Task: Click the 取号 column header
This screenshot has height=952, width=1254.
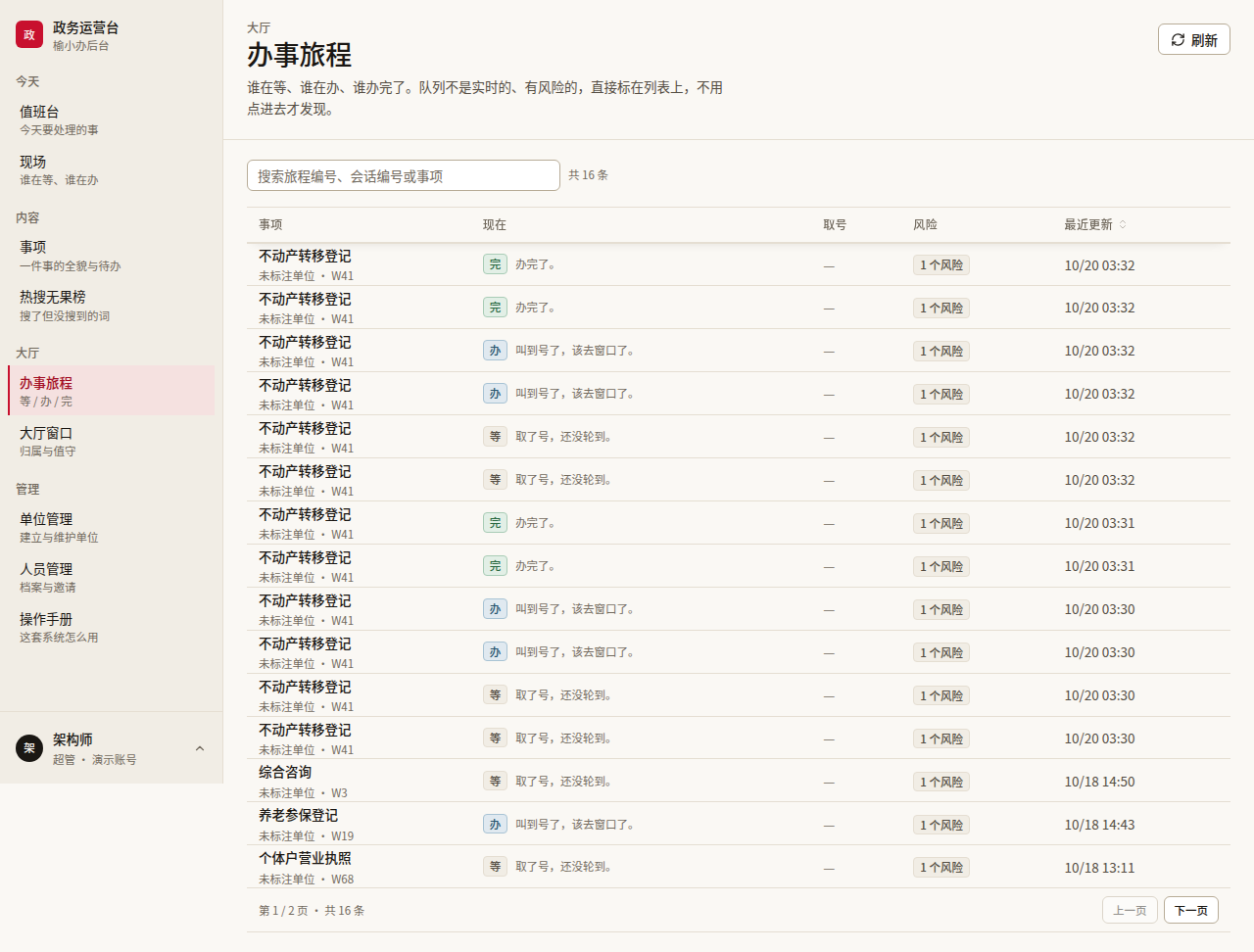Action: 835,225
